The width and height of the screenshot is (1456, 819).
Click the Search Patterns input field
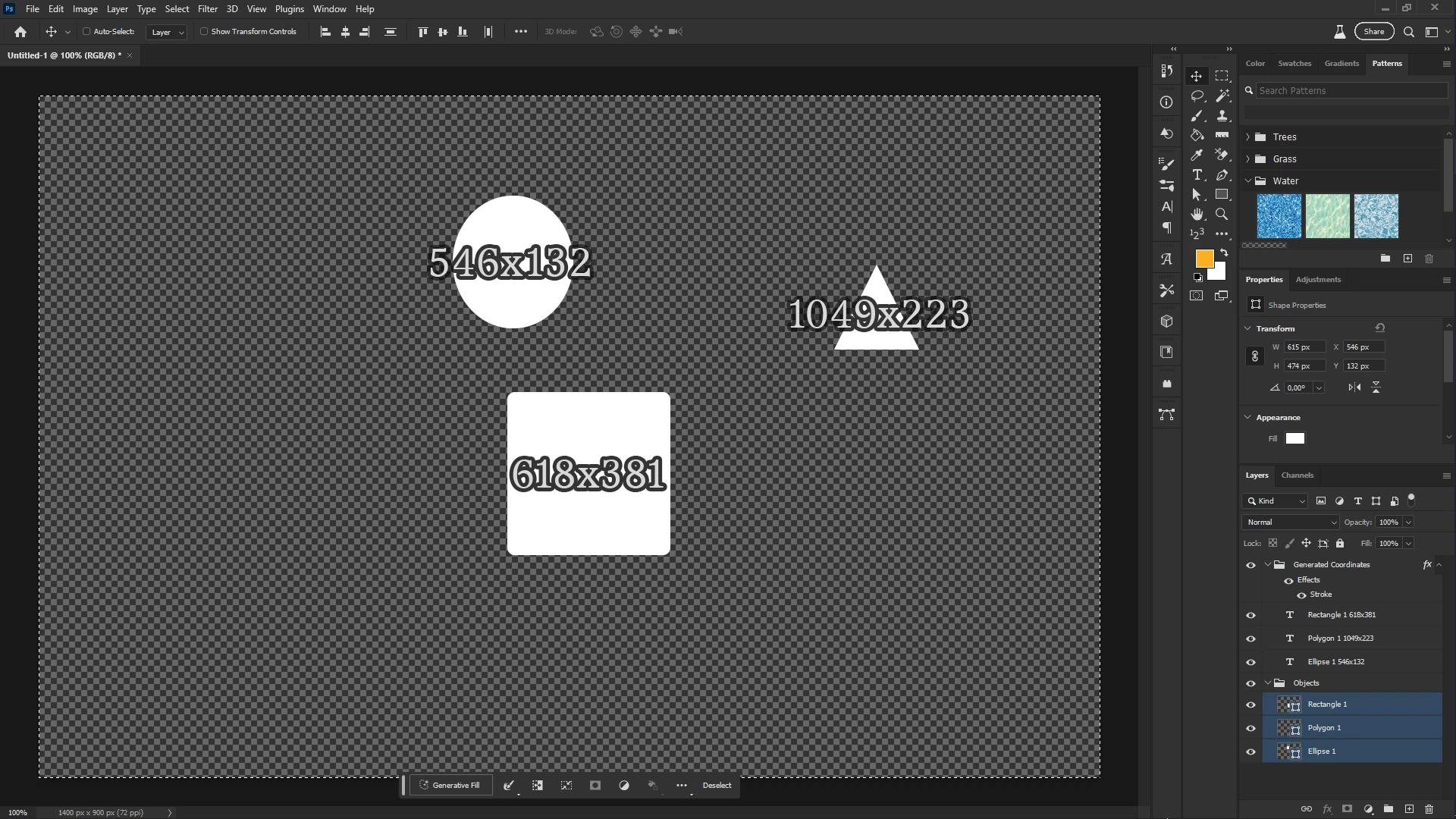pyautogui.click(x=1350, y=90)
